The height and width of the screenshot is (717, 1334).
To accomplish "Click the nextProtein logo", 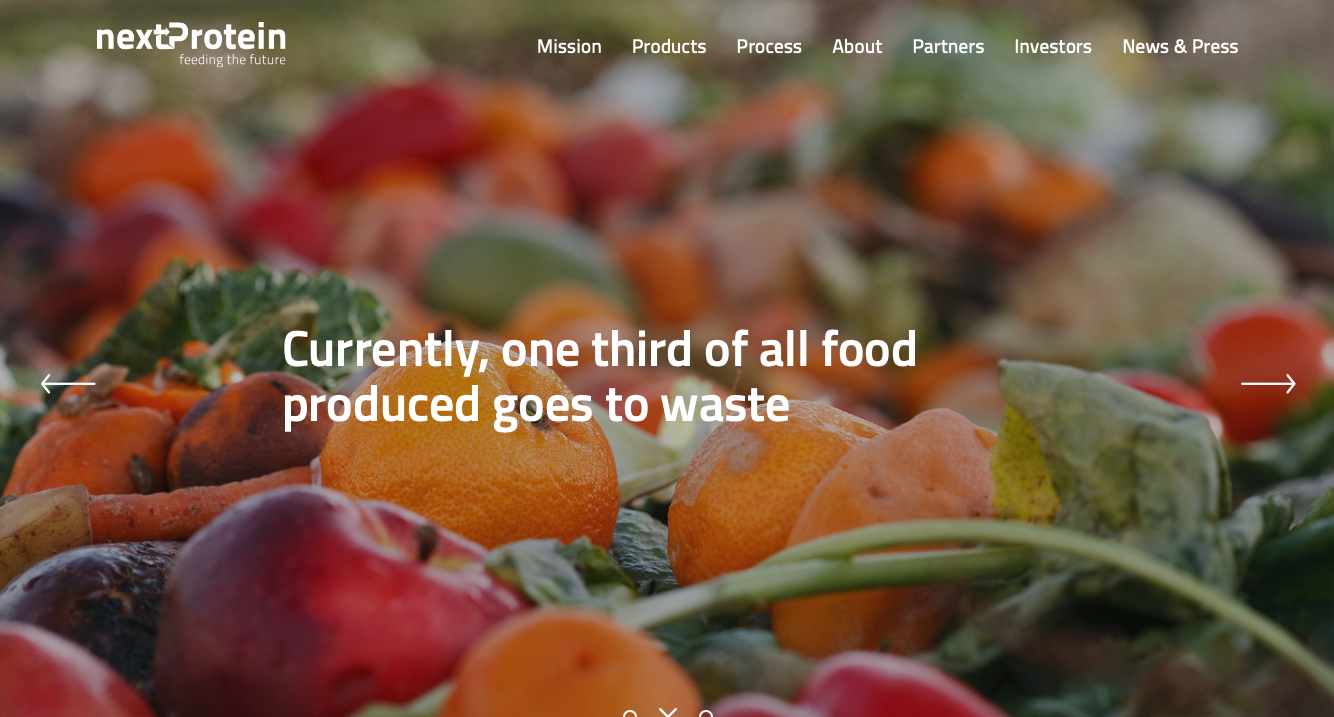I will point(191,44).
